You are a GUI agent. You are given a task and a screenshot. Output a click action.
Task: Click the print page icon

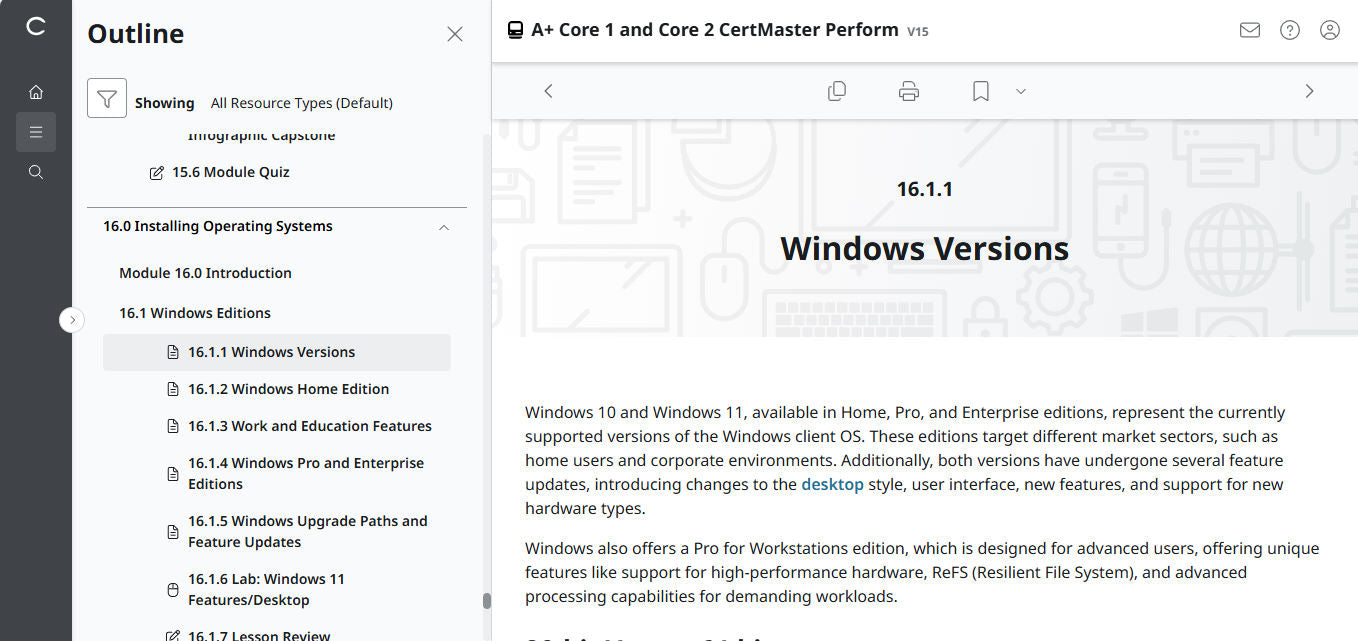coord(909,91)
